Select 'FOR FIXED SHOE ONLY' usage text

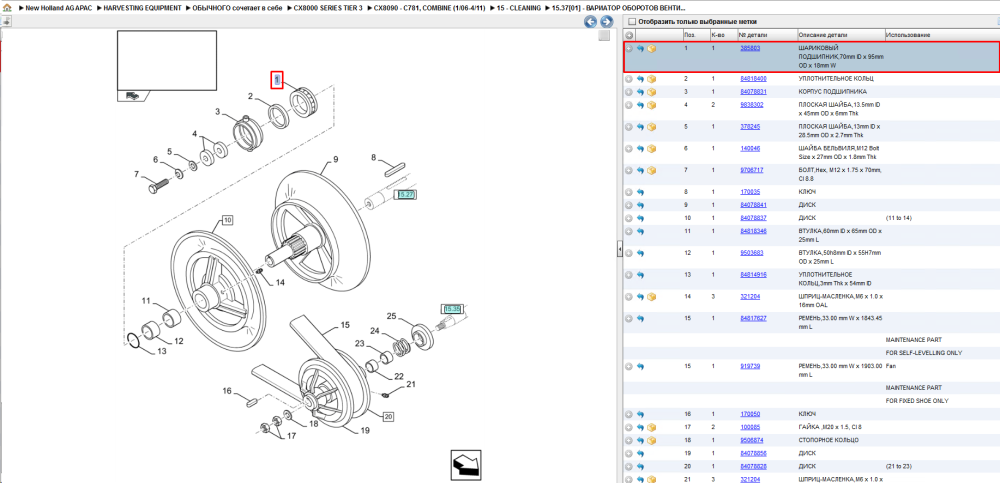coord(917,401)
